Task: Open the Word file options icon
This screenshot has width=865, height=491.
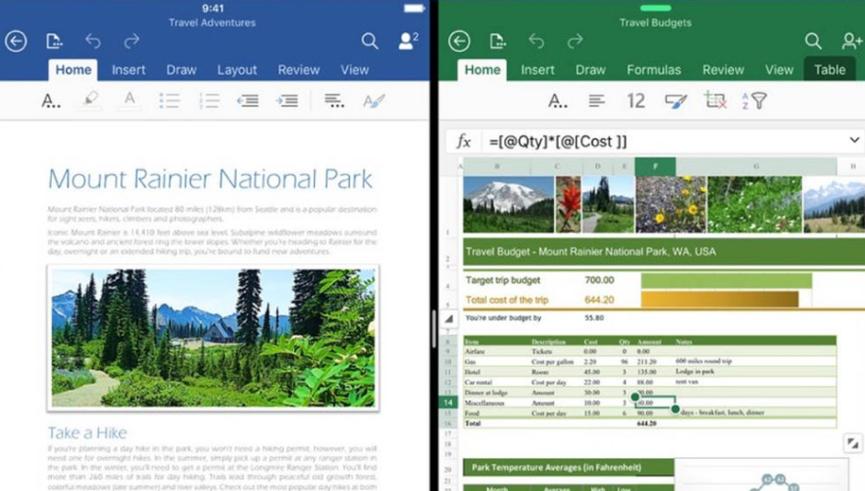Action: 54,41
